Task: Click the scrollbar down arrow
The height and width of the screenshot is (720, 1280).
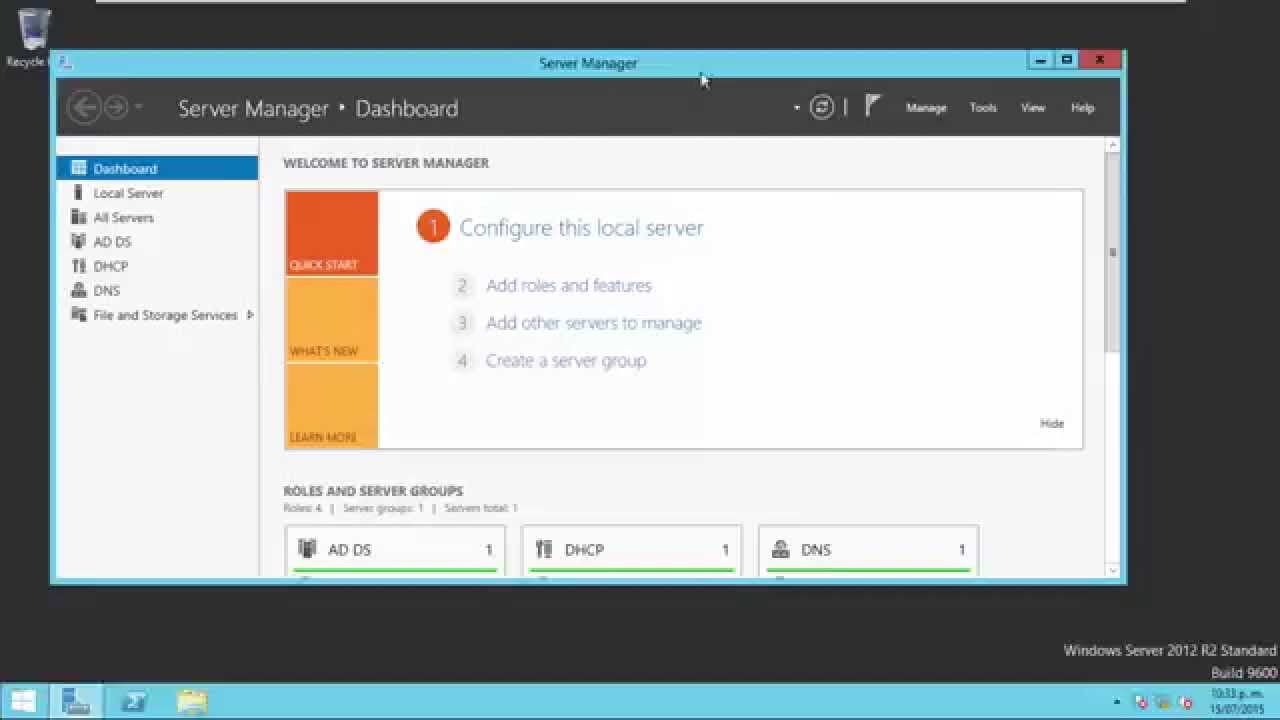Action: pyautogui.click(x=1112, y=570)
